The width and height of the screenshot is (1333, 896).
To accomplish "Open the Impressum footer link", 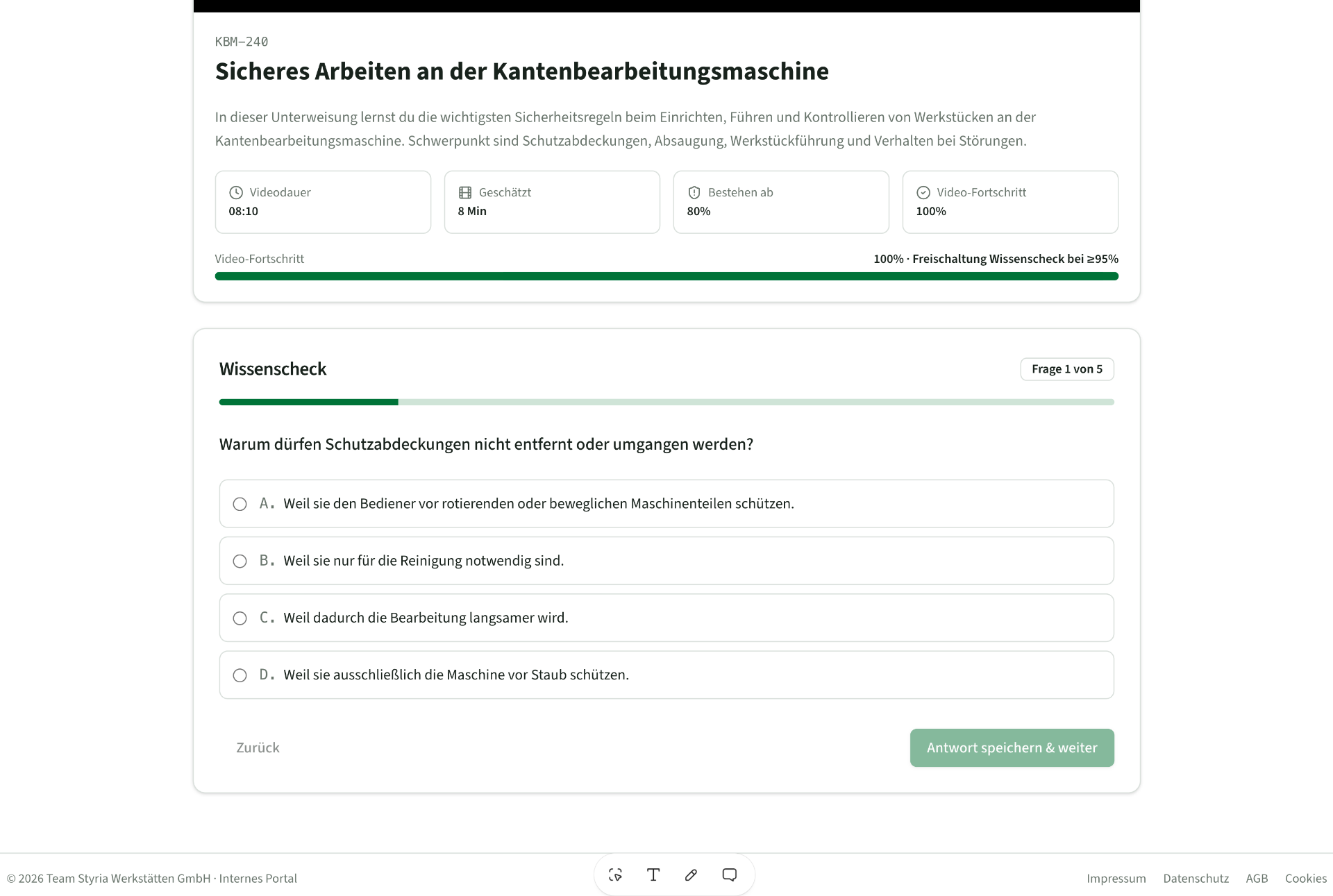I will tap(1116, 878).
